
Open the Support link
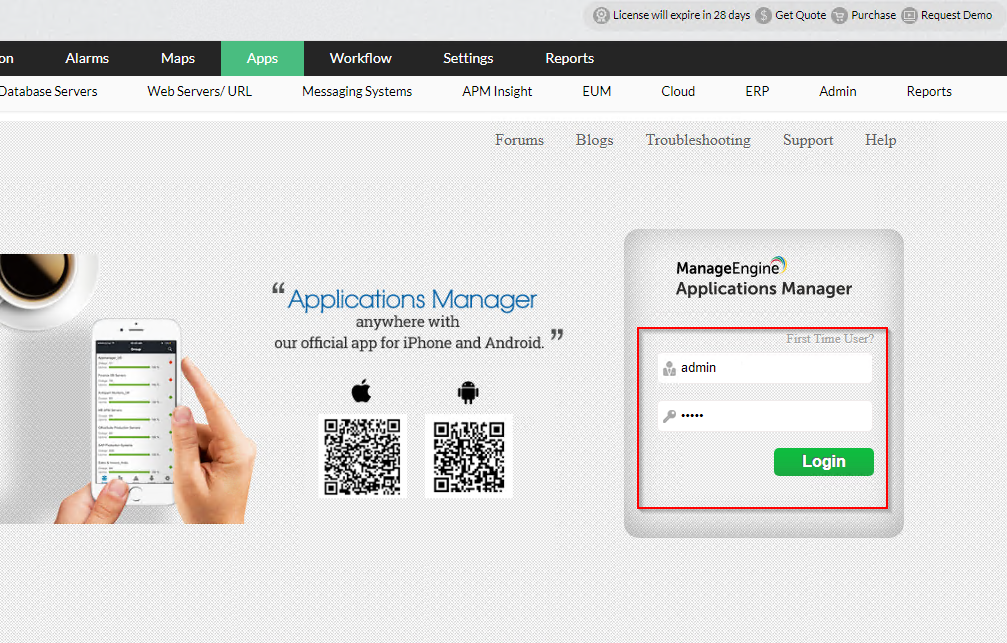point(808,140)
